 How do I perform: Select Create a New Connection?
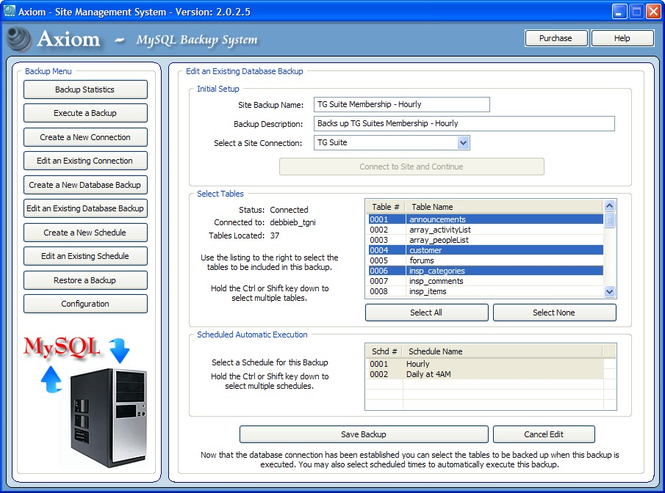[x=85, y=137]
